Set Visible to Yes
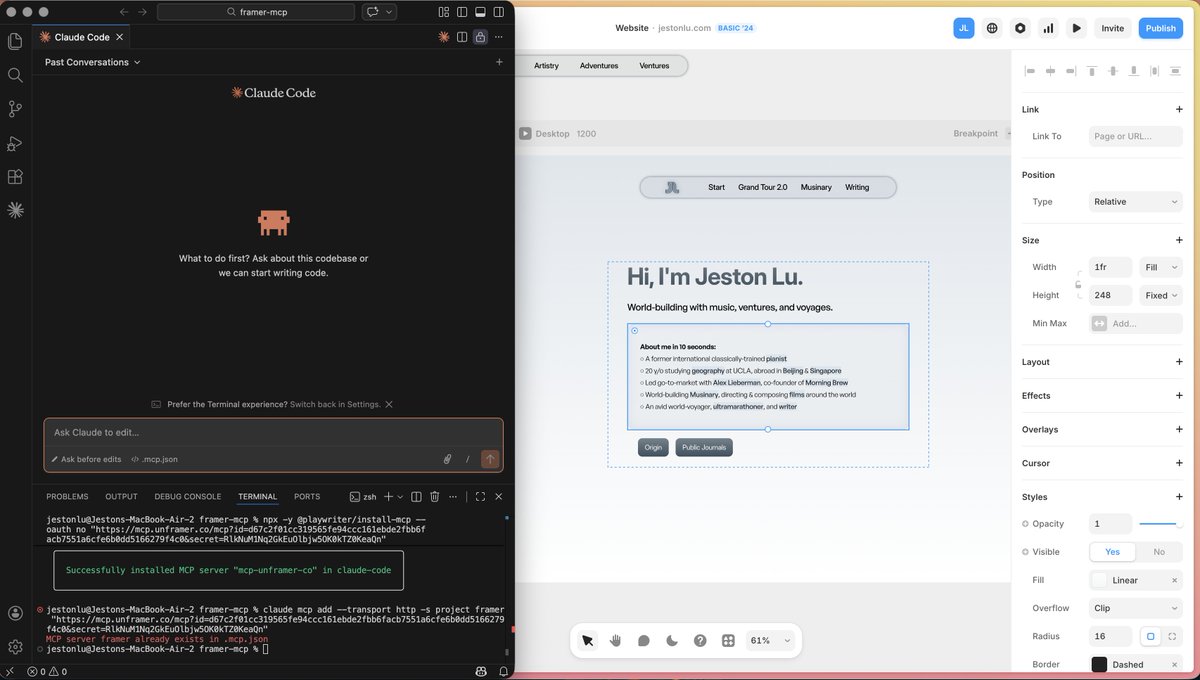 tap(1112, 552)
